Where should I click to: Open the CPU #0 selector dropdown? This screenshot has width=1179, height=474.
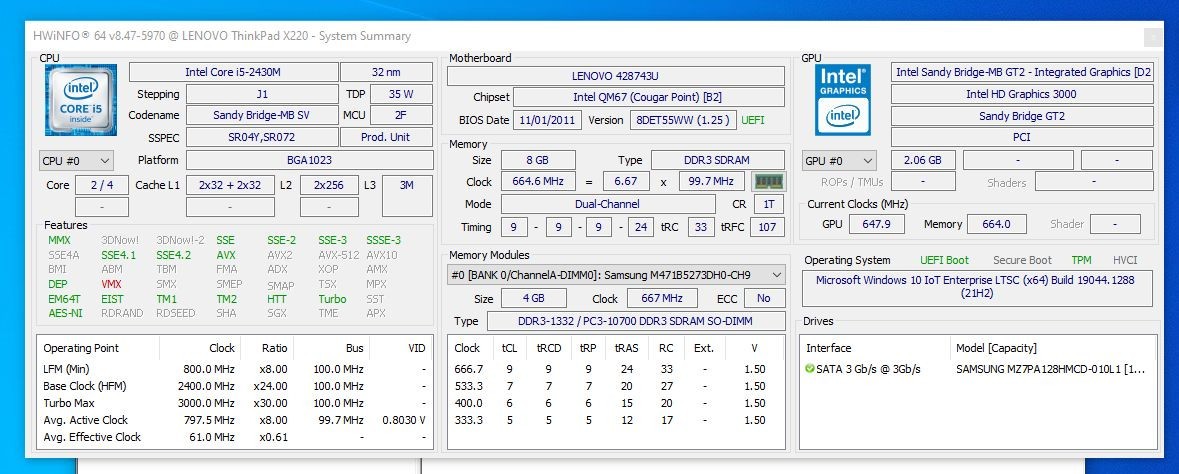[x=76, y=160]
